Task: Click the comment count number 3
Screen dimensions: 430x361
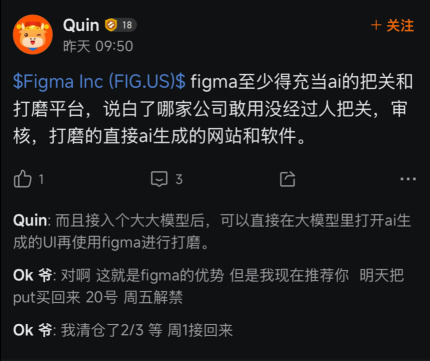Action: click(179, 179)
